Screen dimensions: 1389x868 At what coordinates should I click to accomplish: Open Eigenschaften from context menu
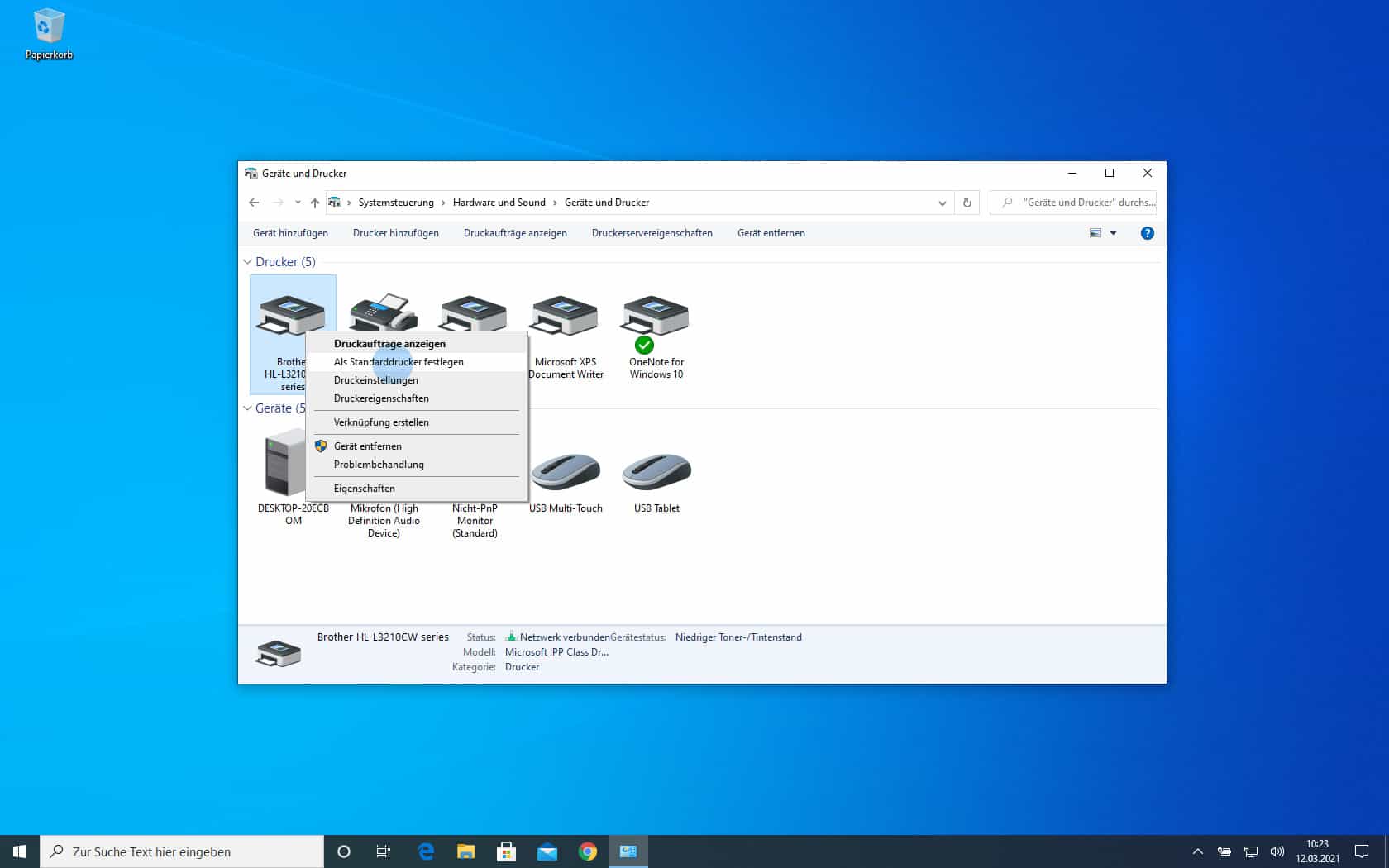click(417, 489)
